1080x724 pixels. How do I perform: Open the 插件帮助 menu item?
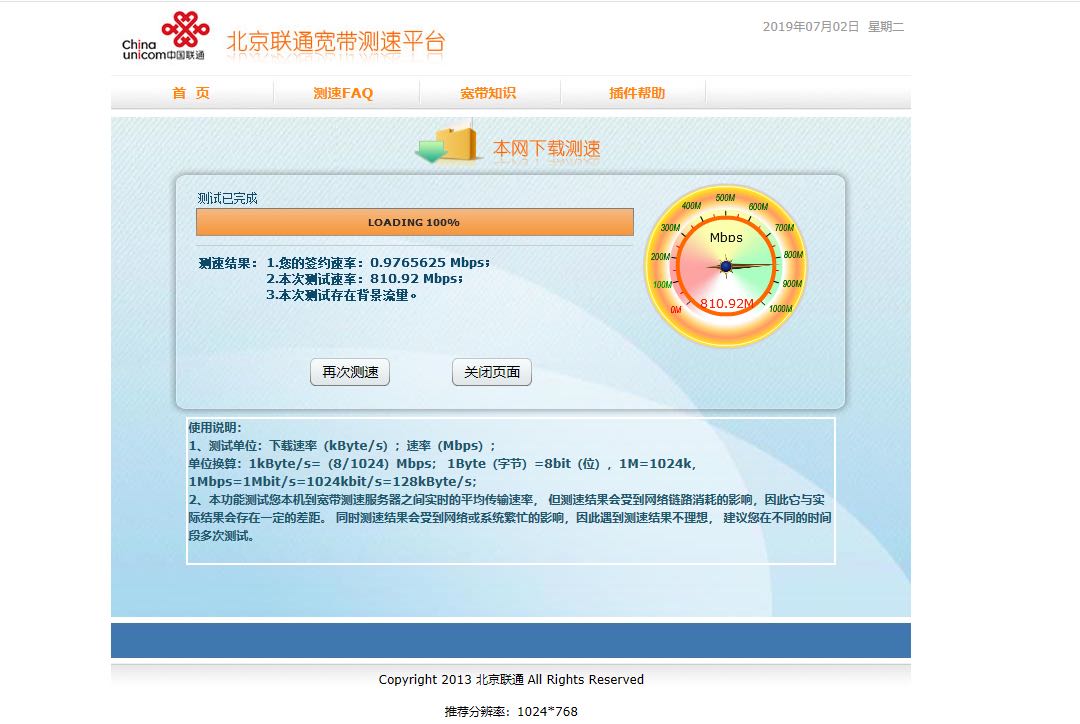[636, 93]
